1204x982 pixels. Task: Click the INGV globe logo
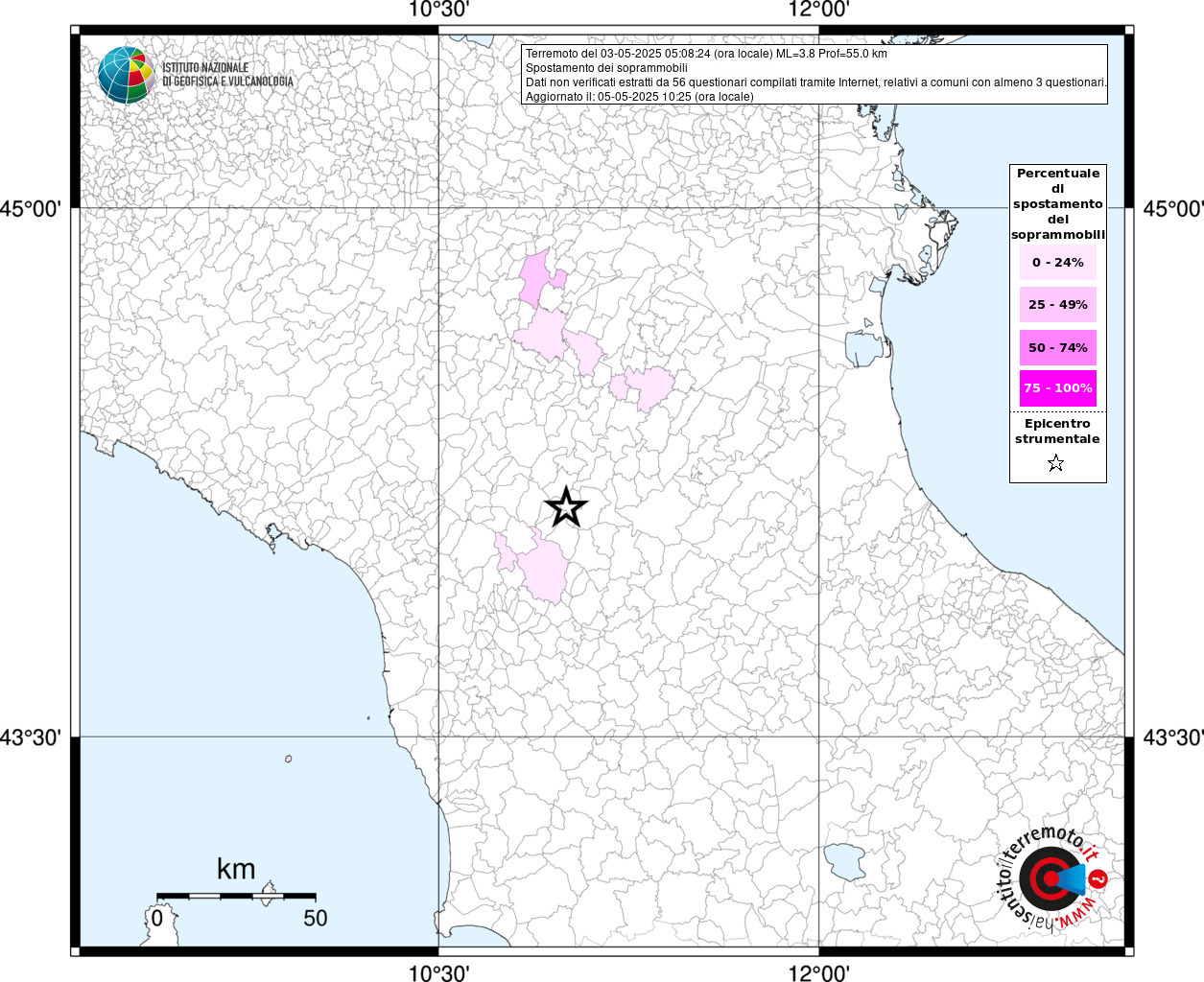[126, 75]
